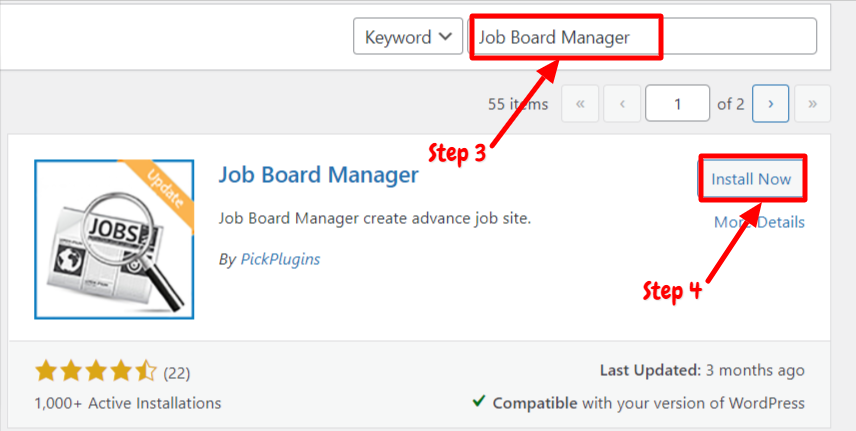Click the (22) ratings count
This screenshot has height=431, width=856.
tap(177, 374)
